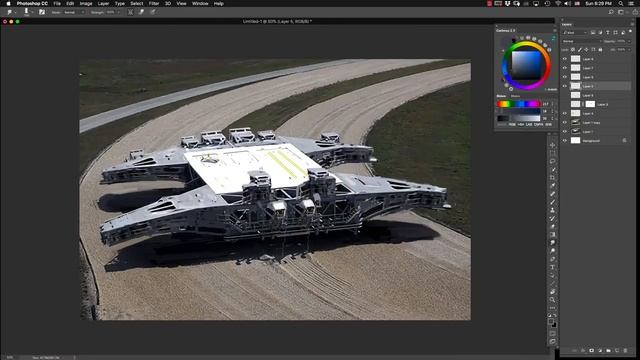Toggle Quick Mask mode icon
The height and width of the screenshot is (360, 640).
[x=553, y=333]
